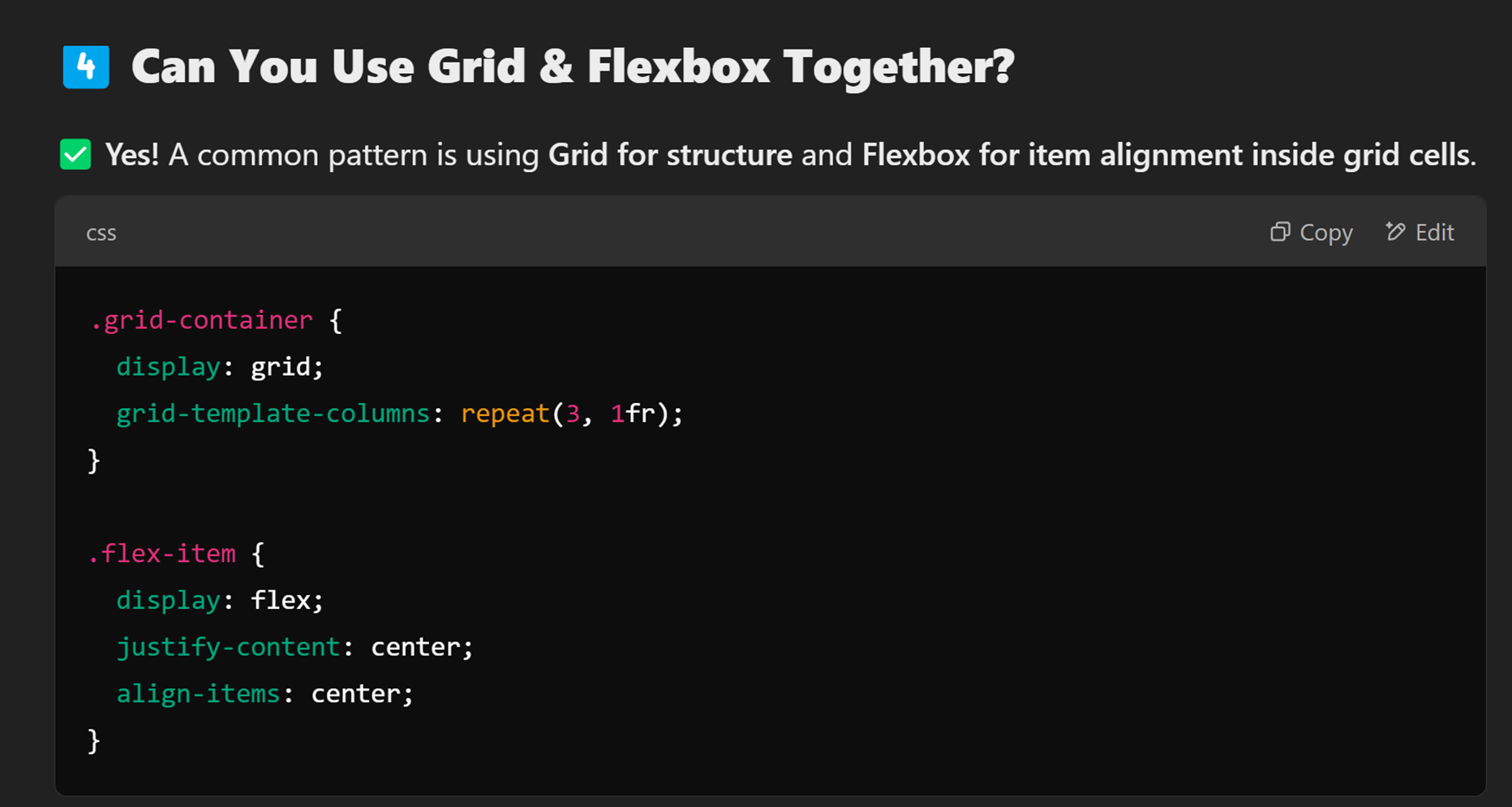Click the grid-template-columns property
This screenshot has width=1512, height=807.
(273, 414)
